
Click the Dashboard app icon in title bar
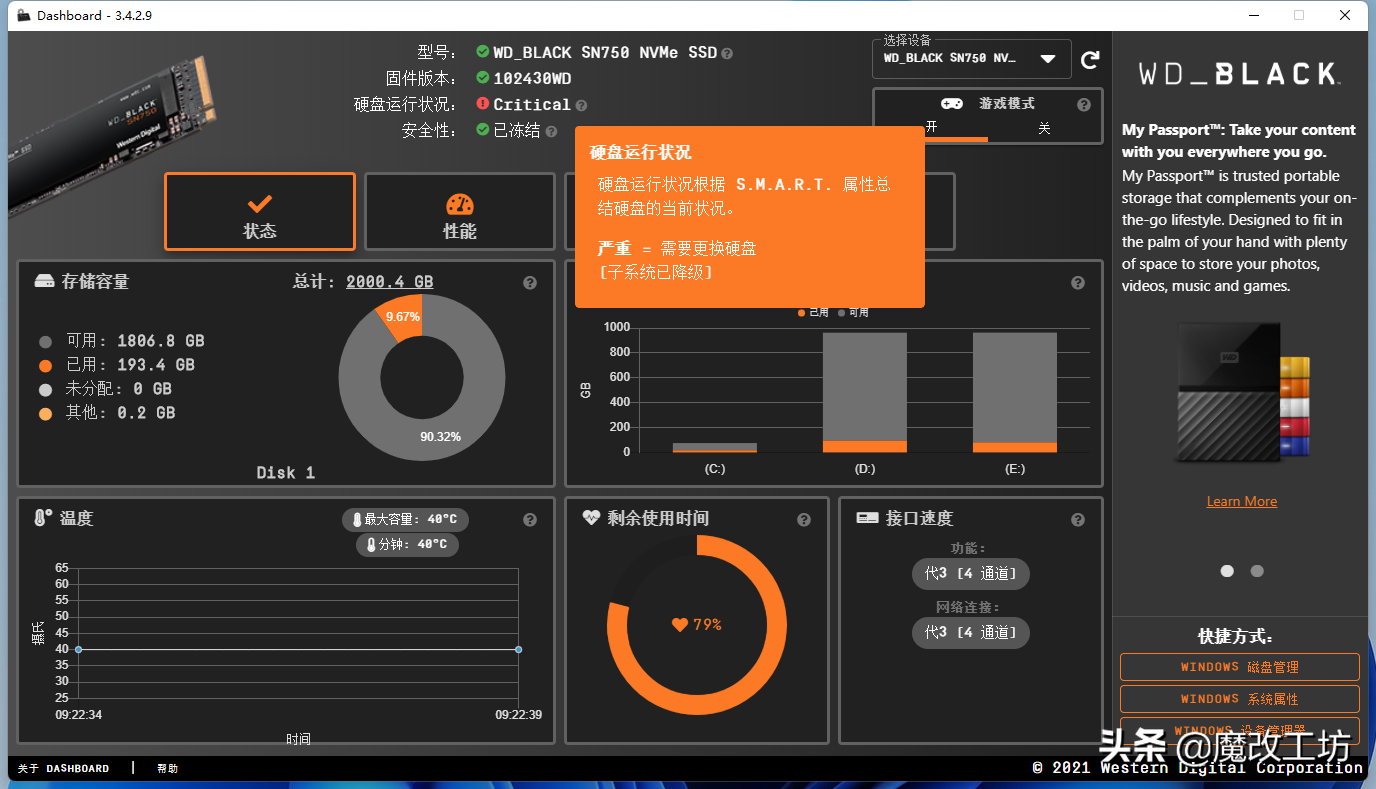tap(24, 15)
